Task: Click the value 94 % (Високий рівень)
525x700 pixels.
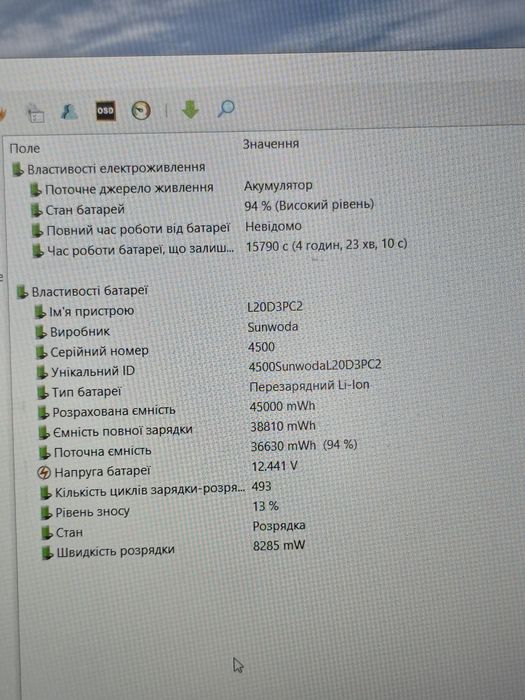Action: 309,205
